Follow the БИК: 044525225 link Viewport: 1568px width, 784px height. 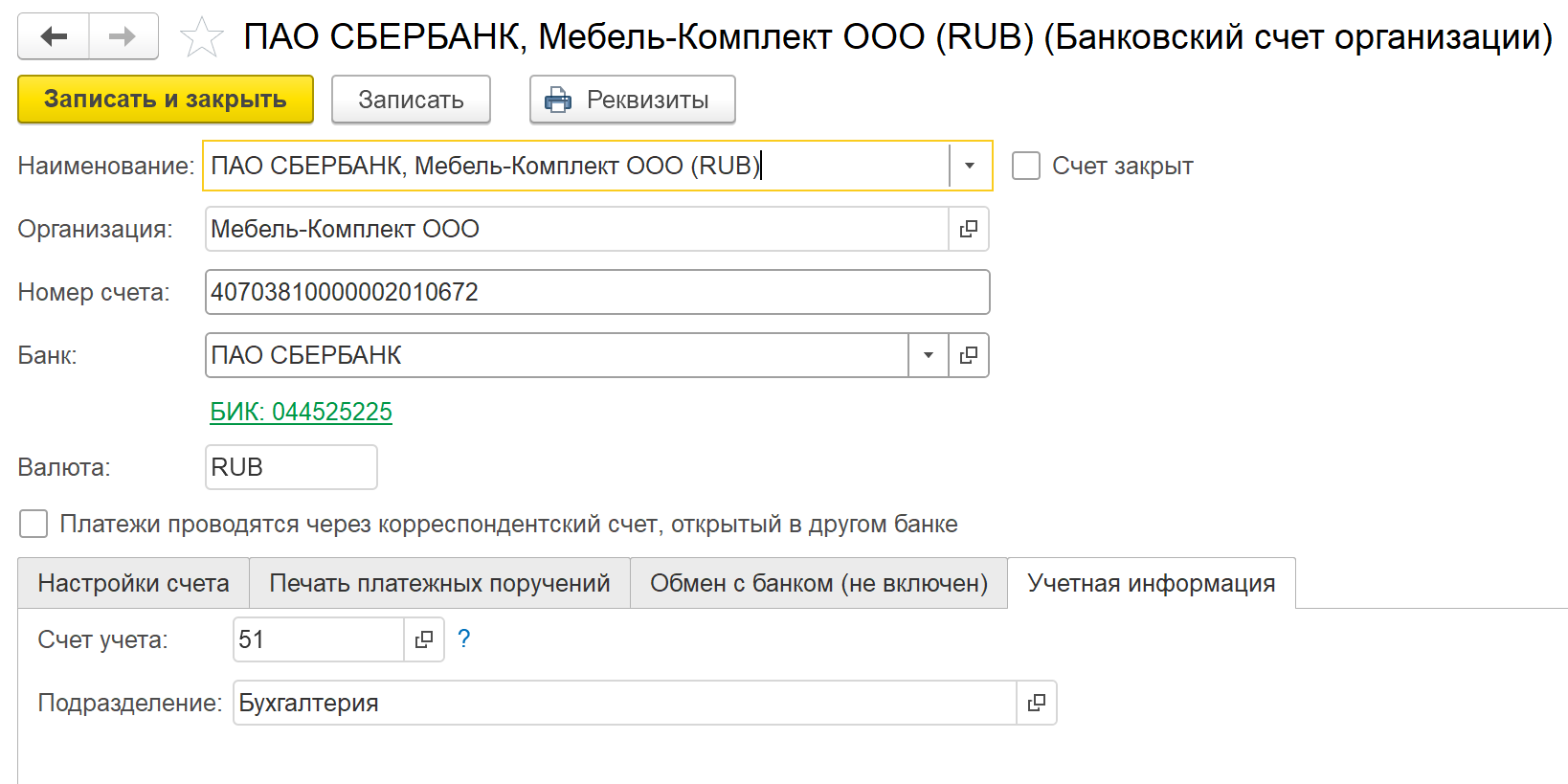[302, 412]
